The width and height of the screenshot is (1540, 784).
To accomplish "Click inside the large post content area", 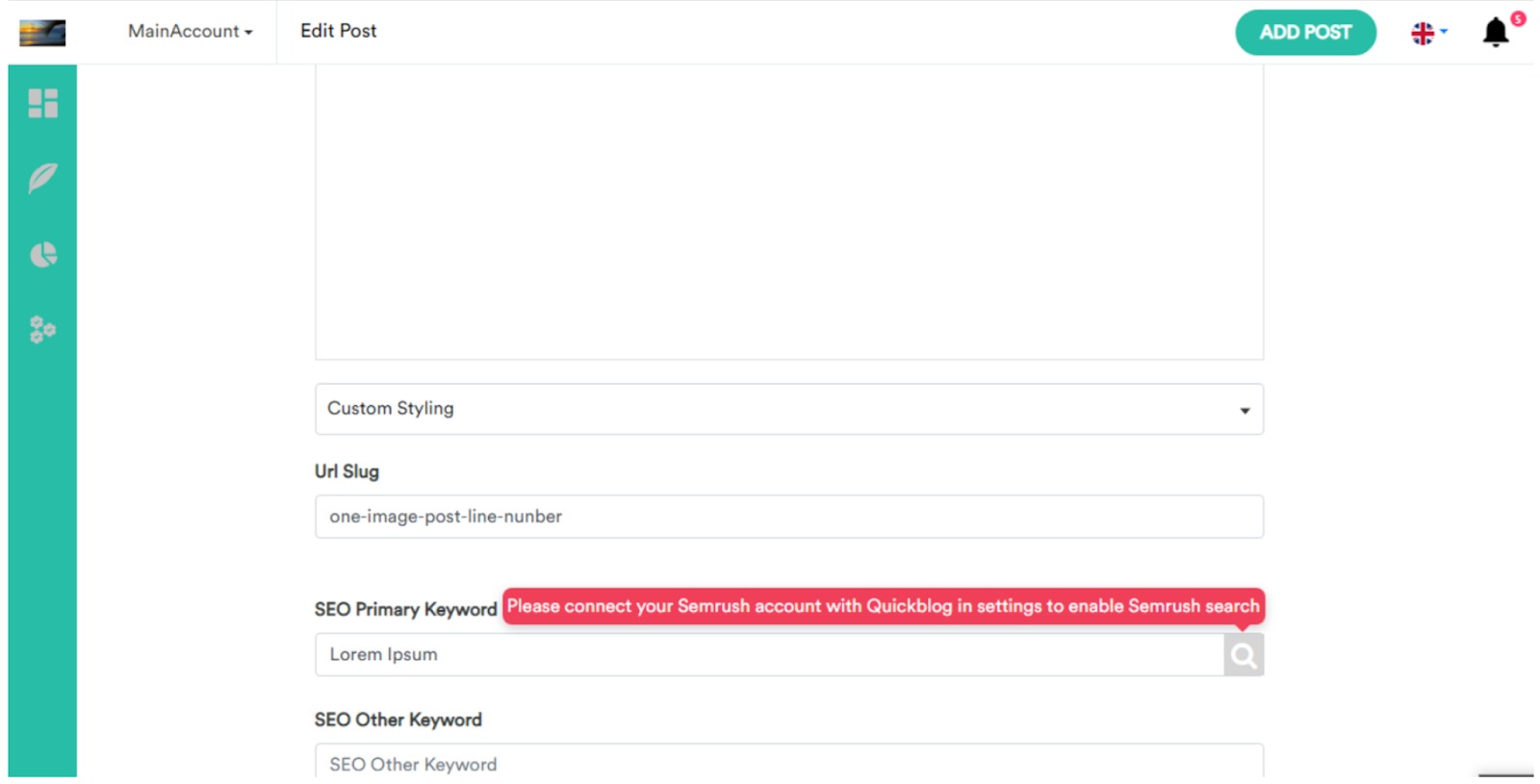I will click(788, 212).
